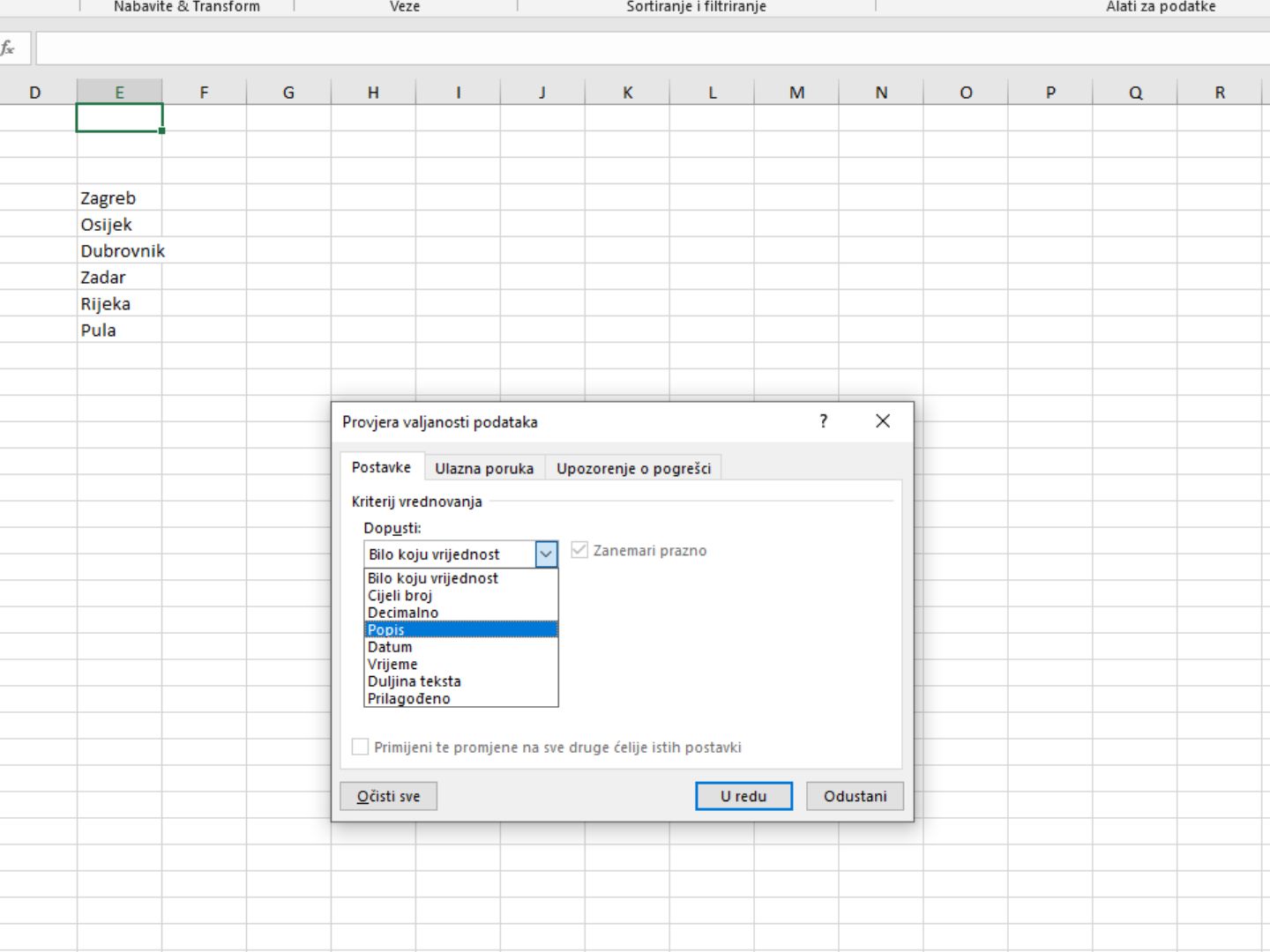
Task: Select column G header
Action: click(288, 92)
